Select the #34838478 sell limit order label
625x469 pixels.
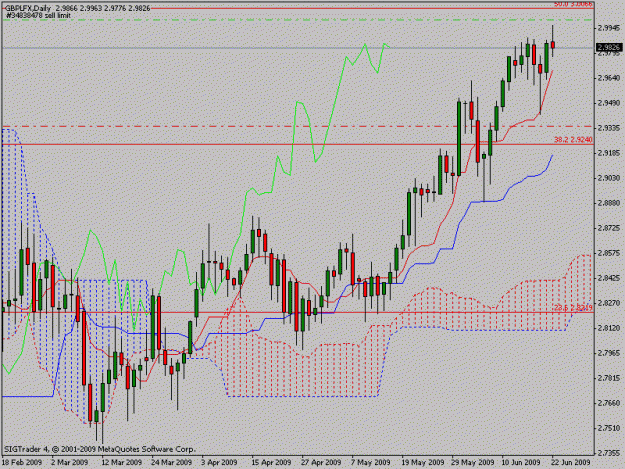pos(38,16)
